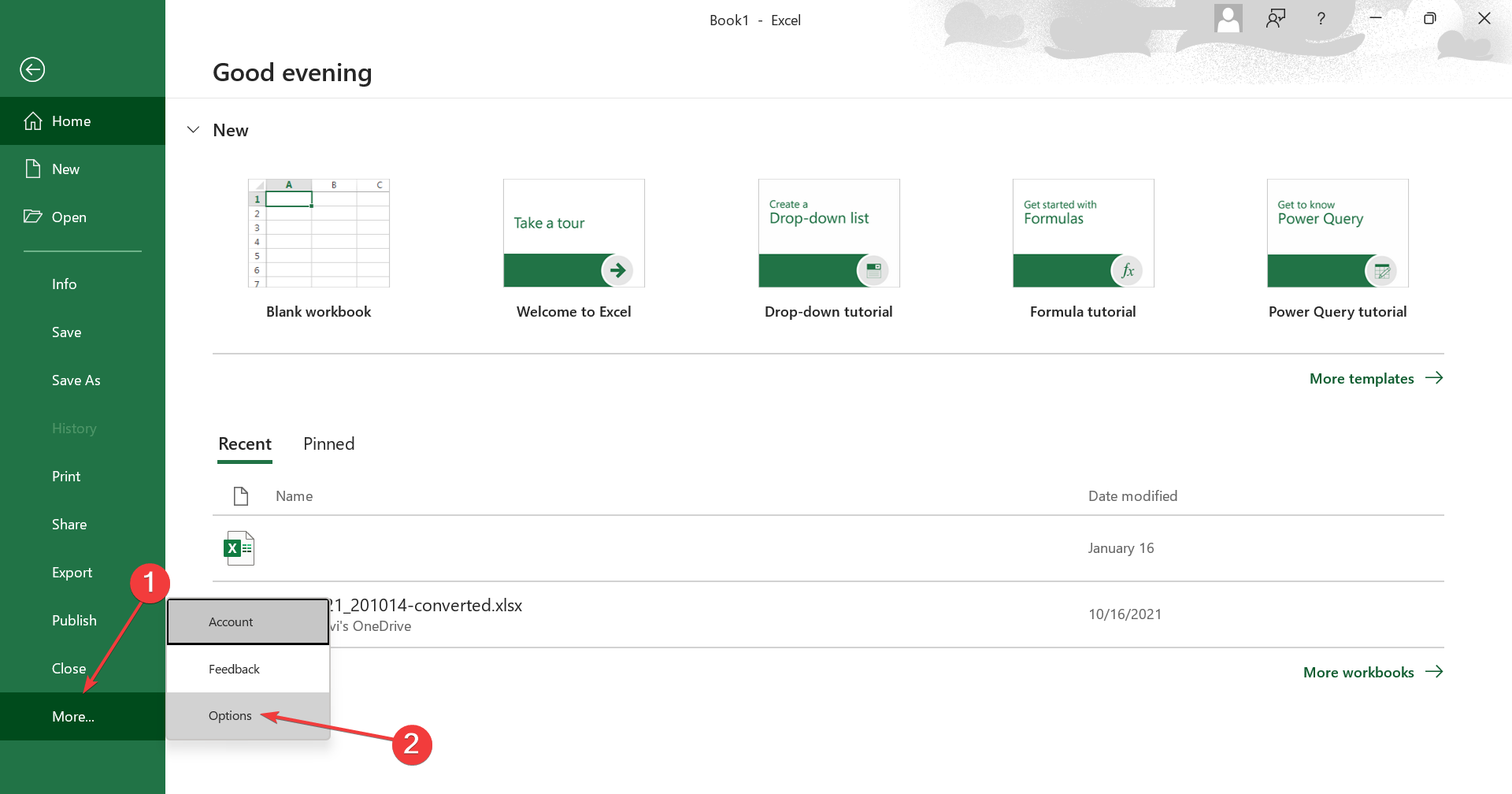1512x794 pixels.
Task: Click the More templates link
Action: (x=1376, y=379)
